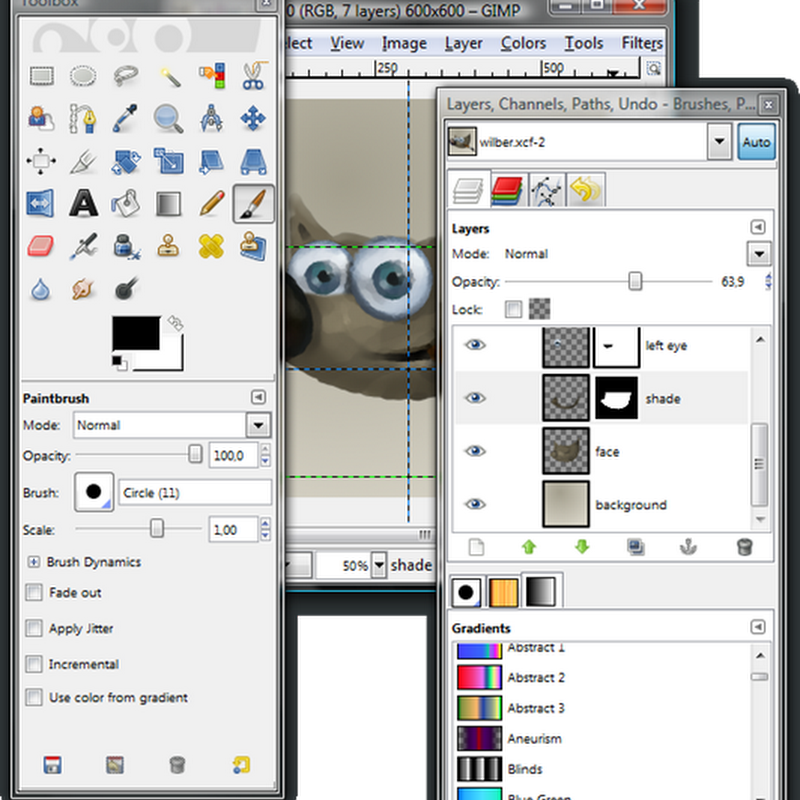Select the Smudge tool
Screen dimensions: 800x800
coord(83,289)
